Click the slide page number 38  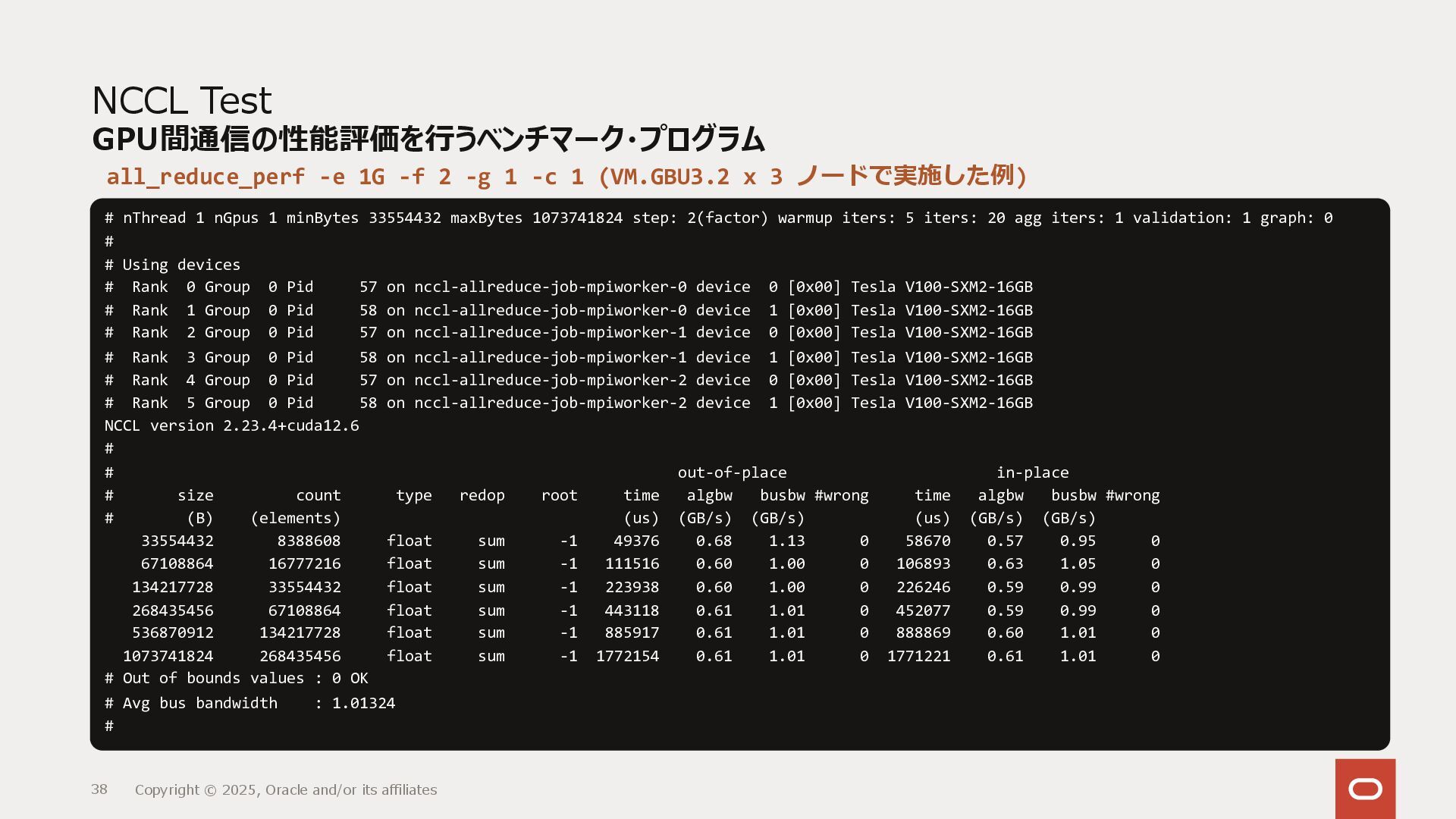tap(99, 789)
